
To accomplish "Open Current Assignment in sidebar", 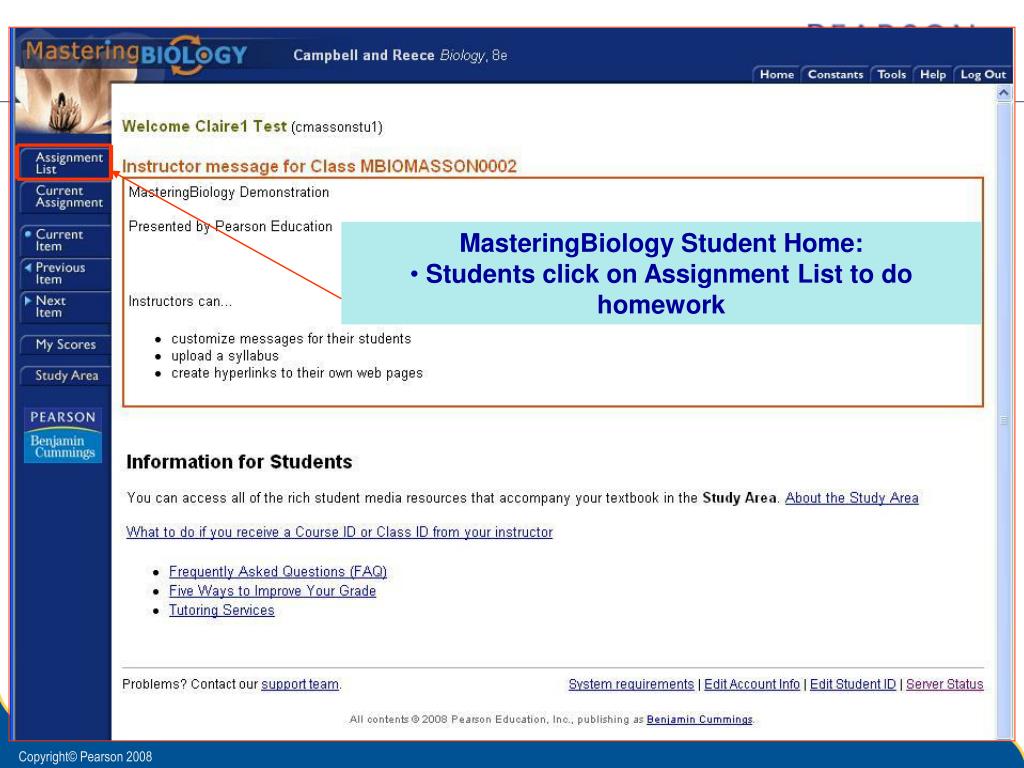I will (x=65, y=197).
